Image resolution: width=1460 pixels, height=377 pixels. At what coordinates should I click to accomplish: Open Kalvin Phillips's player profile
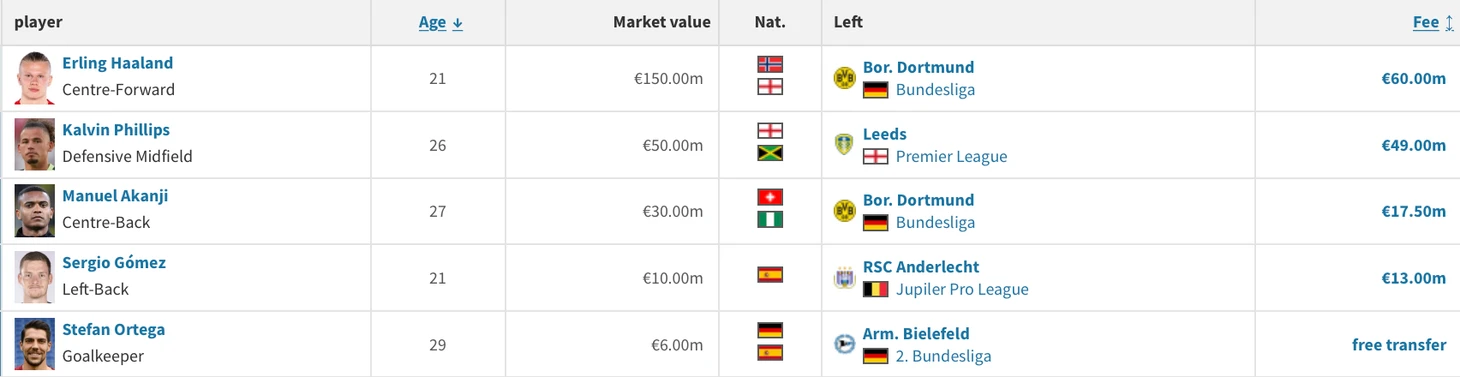[116, 130]
